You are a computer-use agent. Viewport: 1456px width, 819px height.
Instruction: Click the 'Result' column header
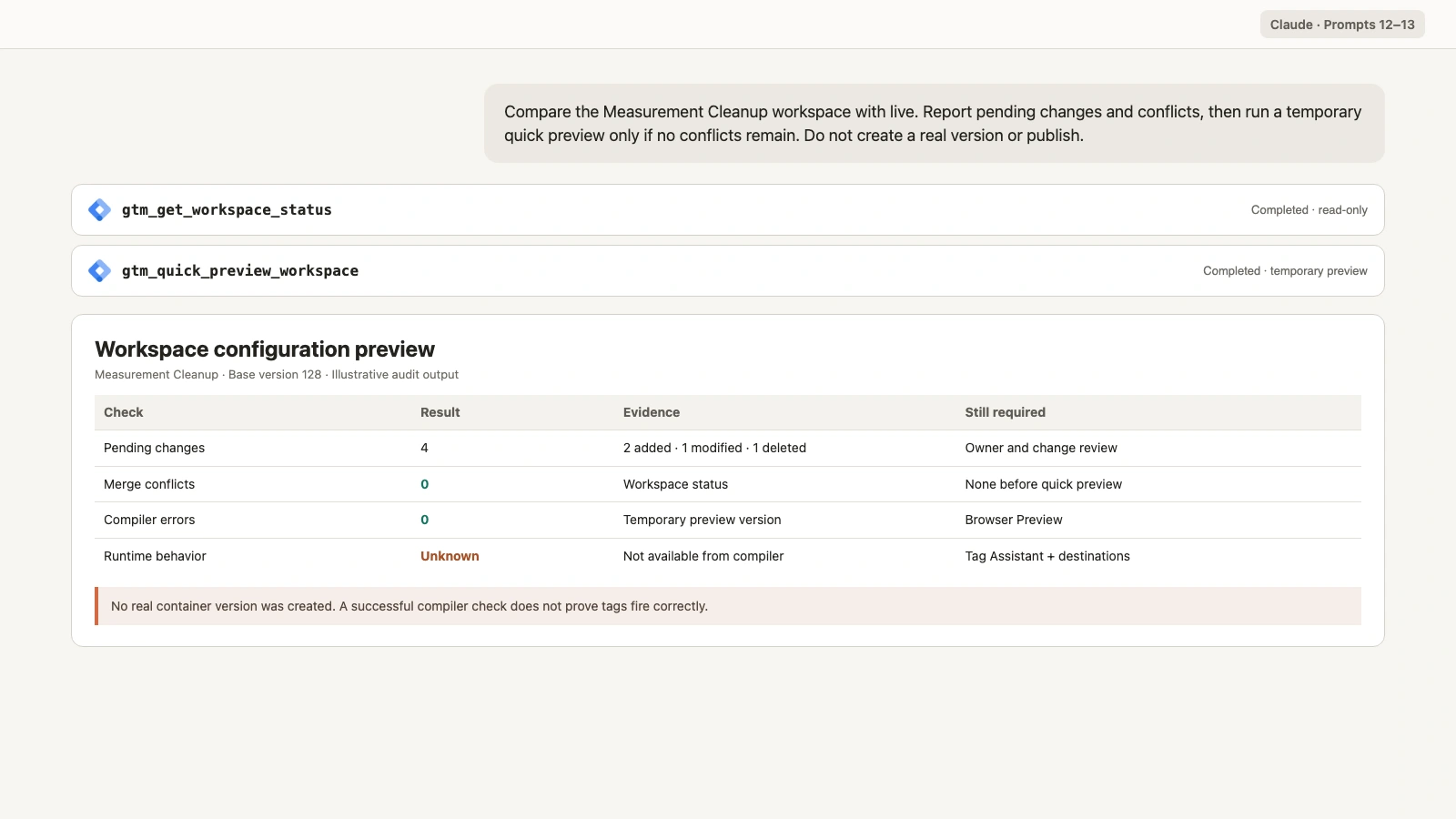(440, 412)
